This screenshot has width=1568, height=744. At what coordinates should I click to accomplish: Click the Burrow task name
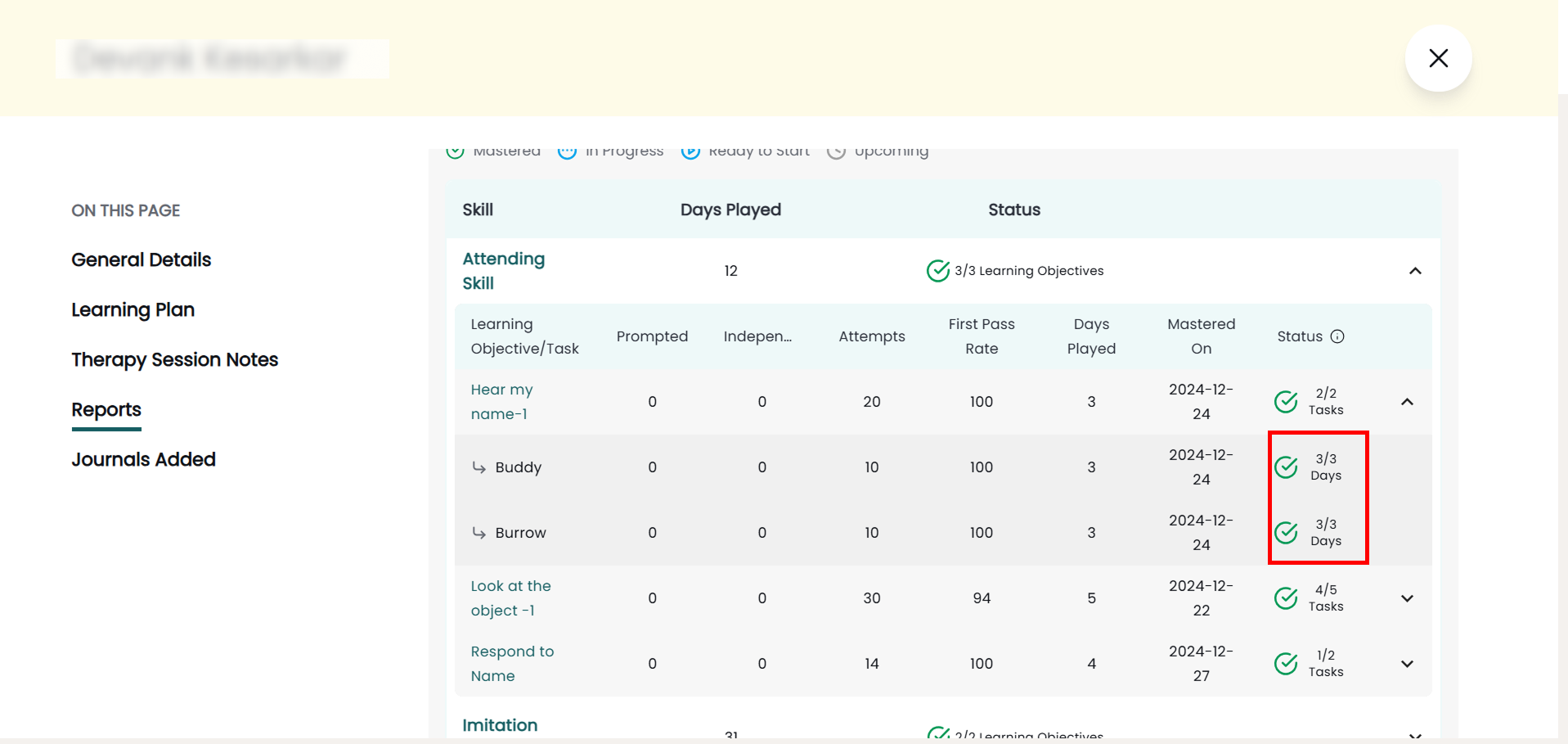(x=520, y=533)
